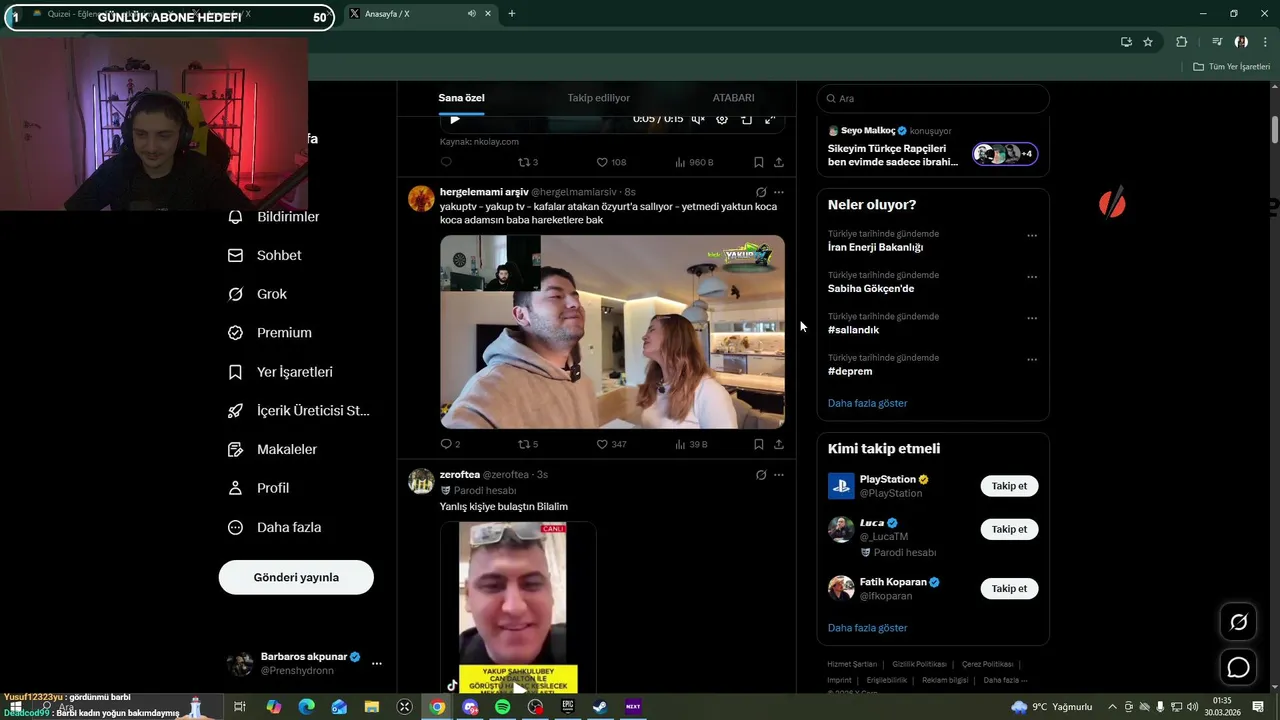Open more options for zeroftea post
The width and height of the screenshot is (1280, 720).
(779, 475)
